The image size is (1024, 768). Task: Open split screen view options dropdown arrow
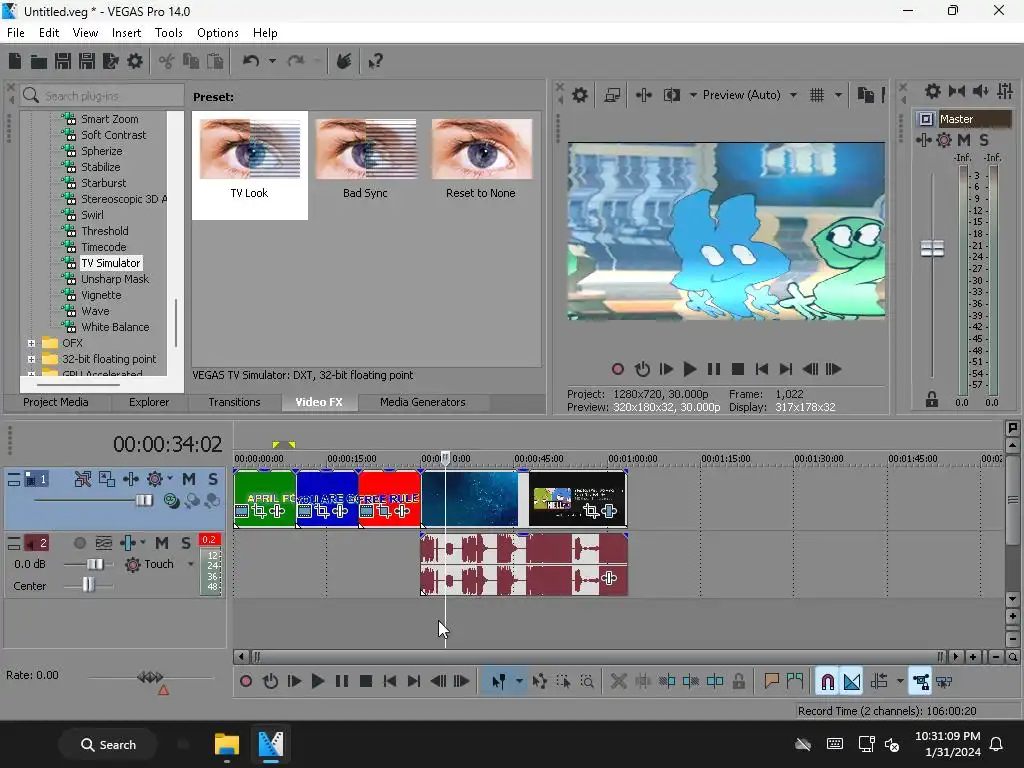click(x=693, y=95)
